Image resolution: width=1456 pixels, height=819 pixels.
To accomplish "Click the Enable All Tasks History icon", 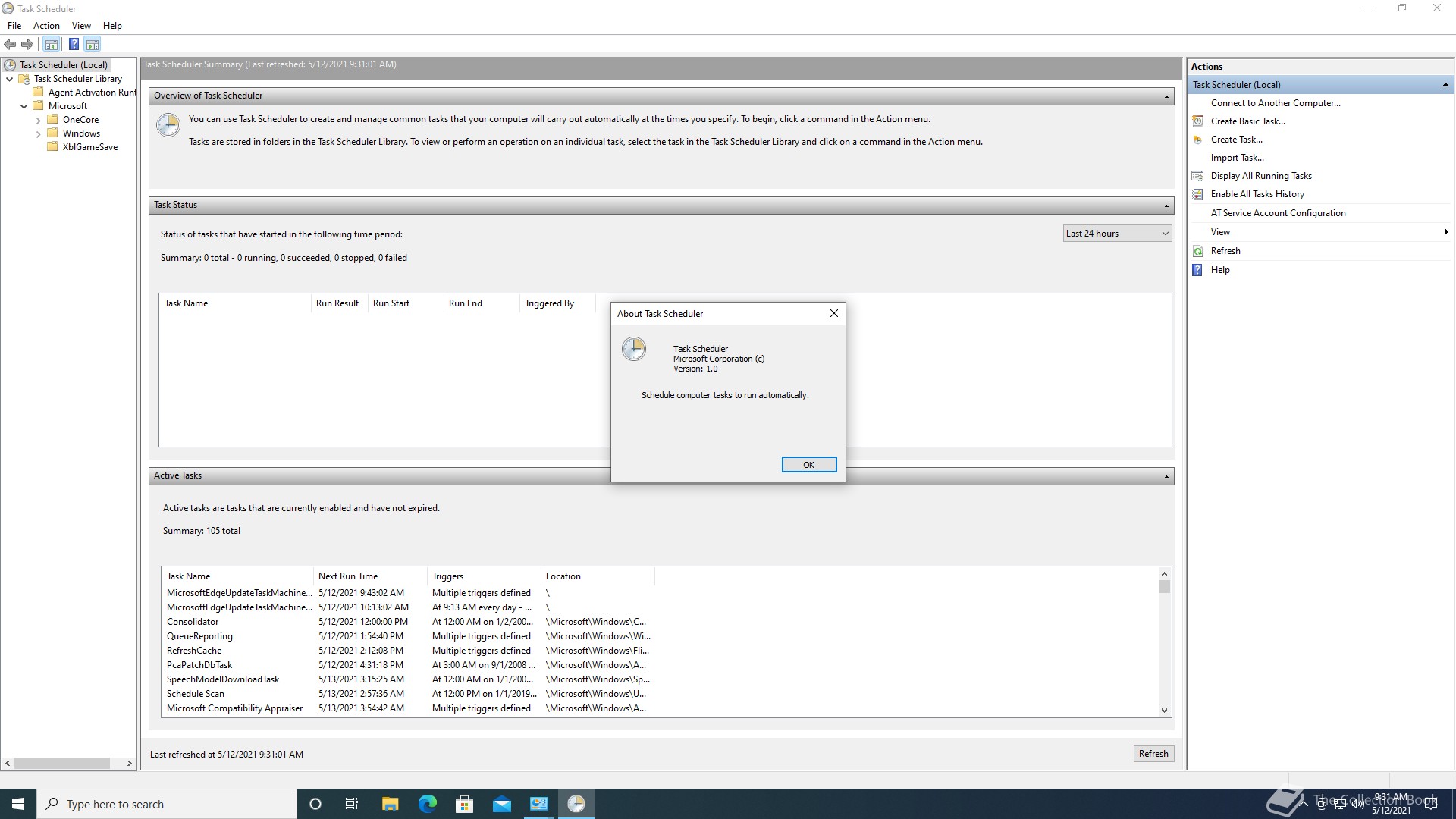I will (1197, 194).
